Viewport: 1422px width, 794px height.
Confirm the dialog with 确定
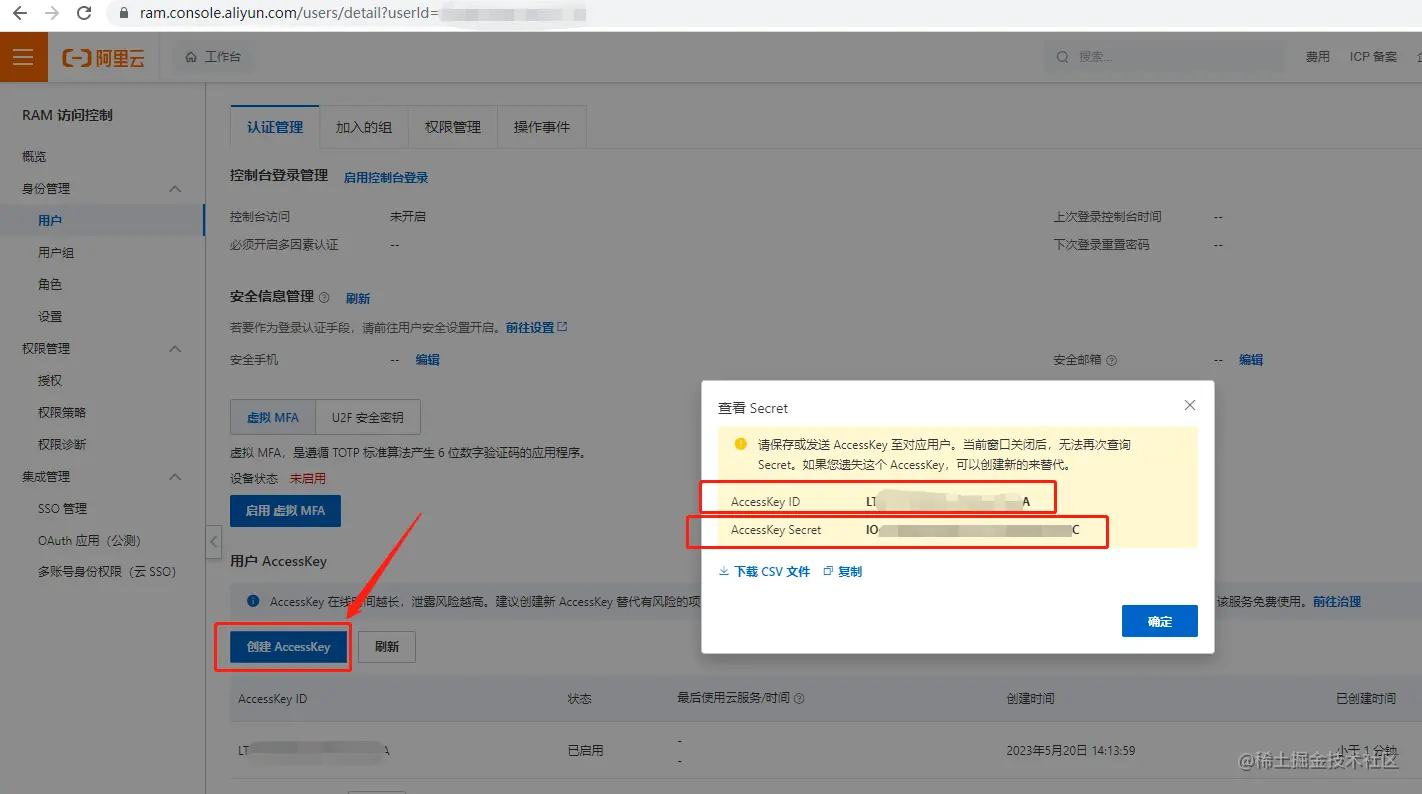point(1160,621)
